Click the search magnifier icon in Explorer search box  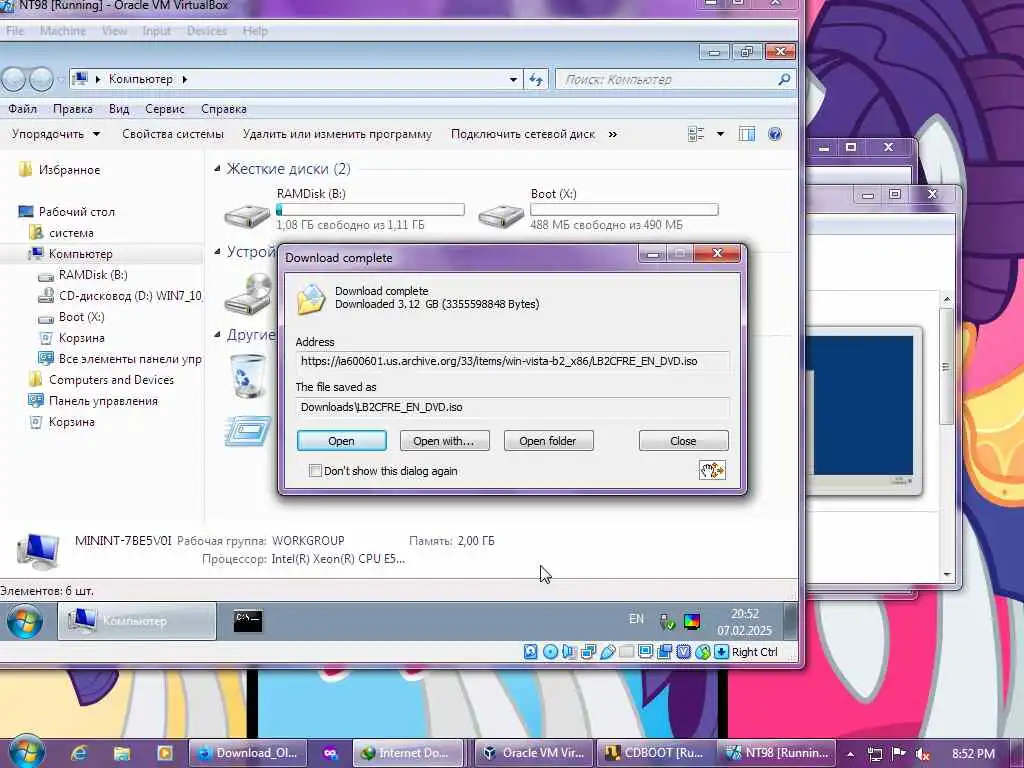tap(784, 79)
